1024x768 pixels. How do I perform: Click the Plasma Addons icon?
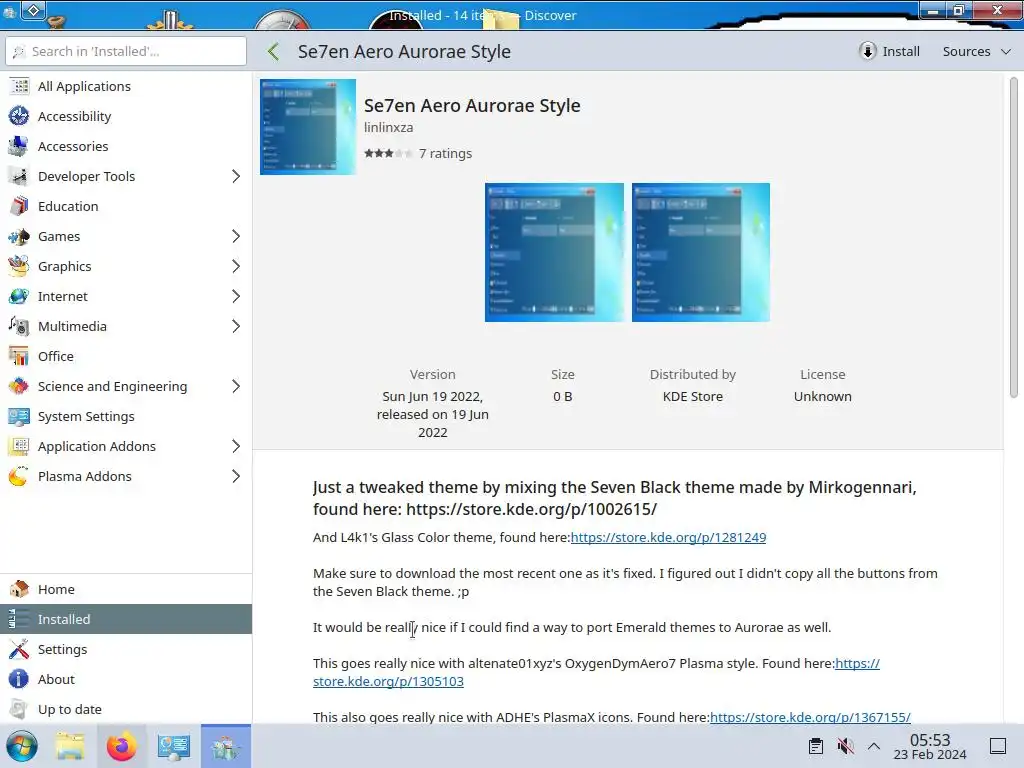pos(19,477)
